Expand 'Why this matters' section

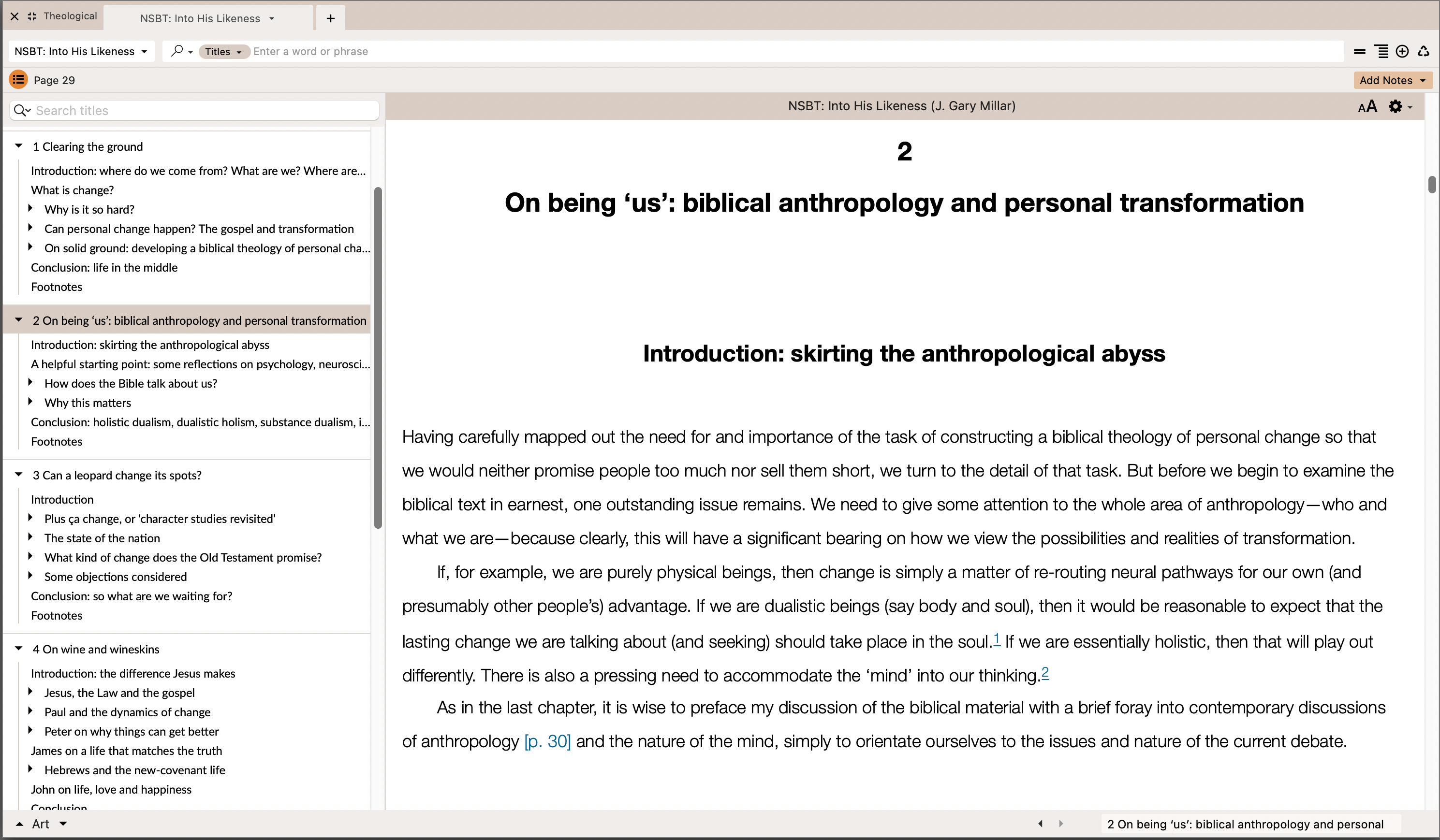click(x=30, y=402)
